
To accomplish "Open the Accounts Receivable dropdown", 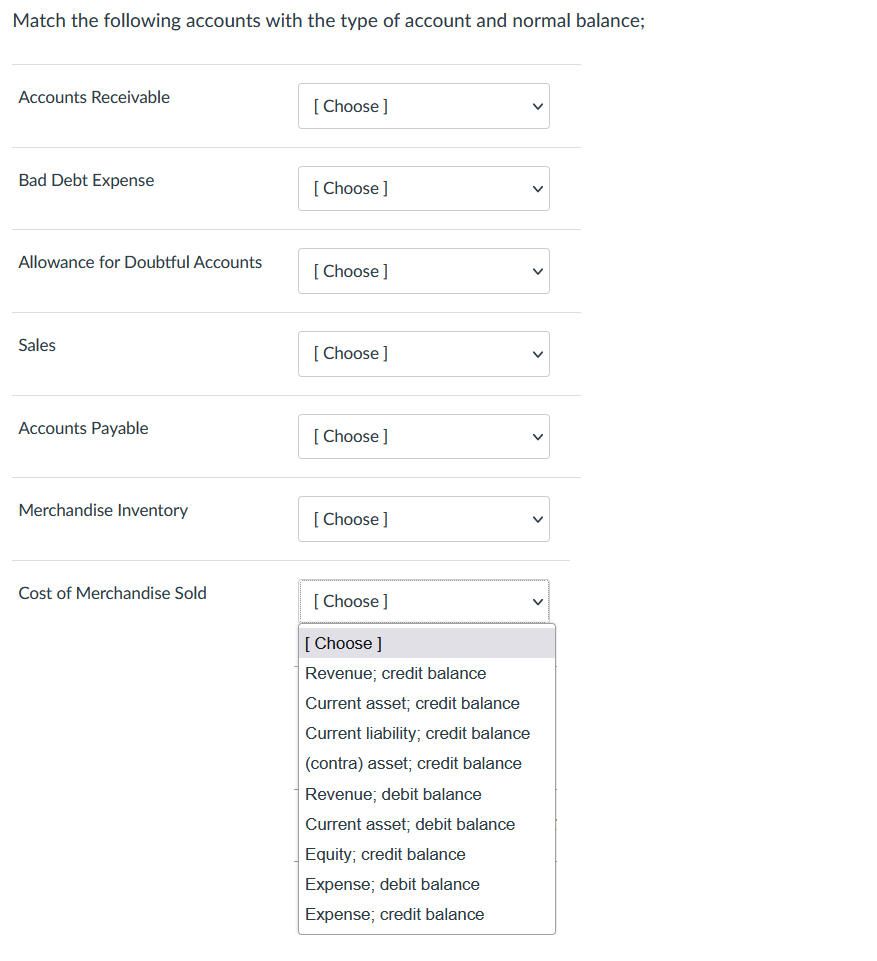I will [423, 106].
